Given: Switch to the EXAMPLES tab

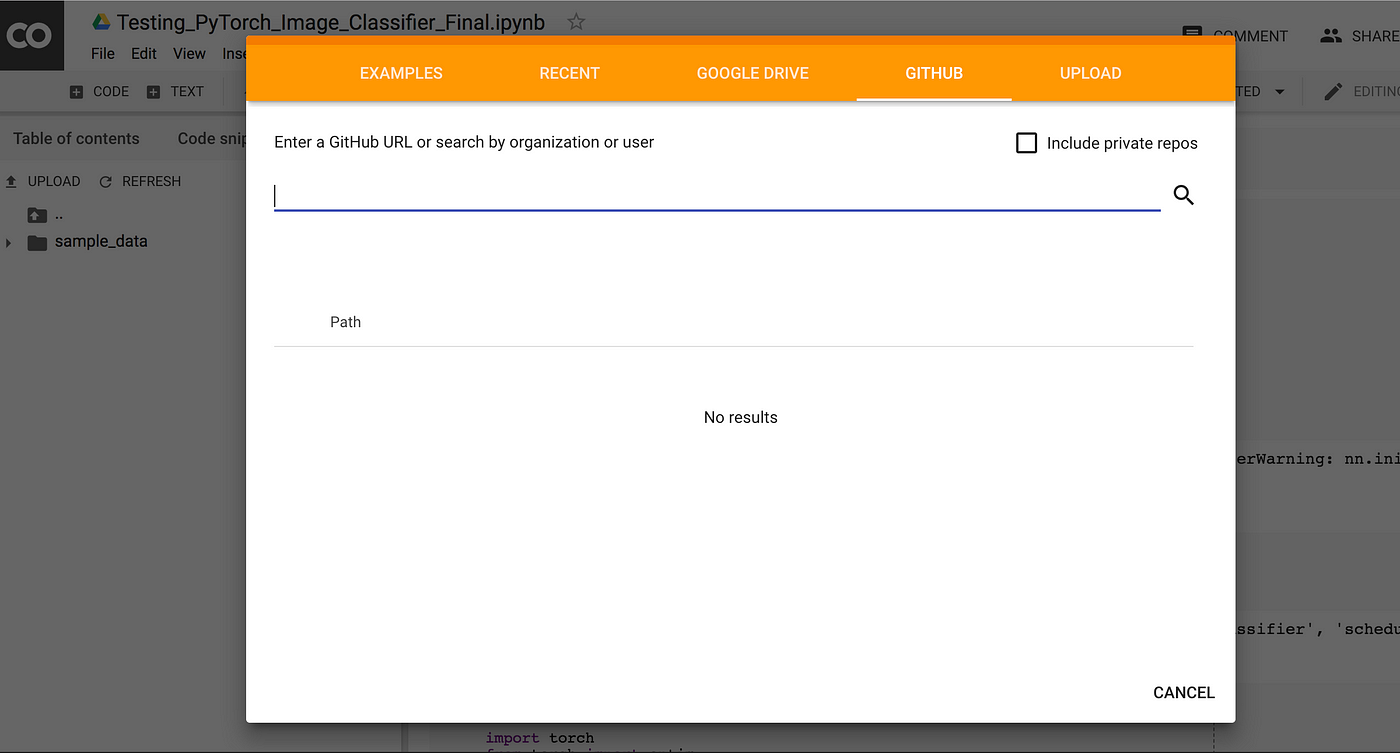Looking at the screenshot, I should point(401,73).
